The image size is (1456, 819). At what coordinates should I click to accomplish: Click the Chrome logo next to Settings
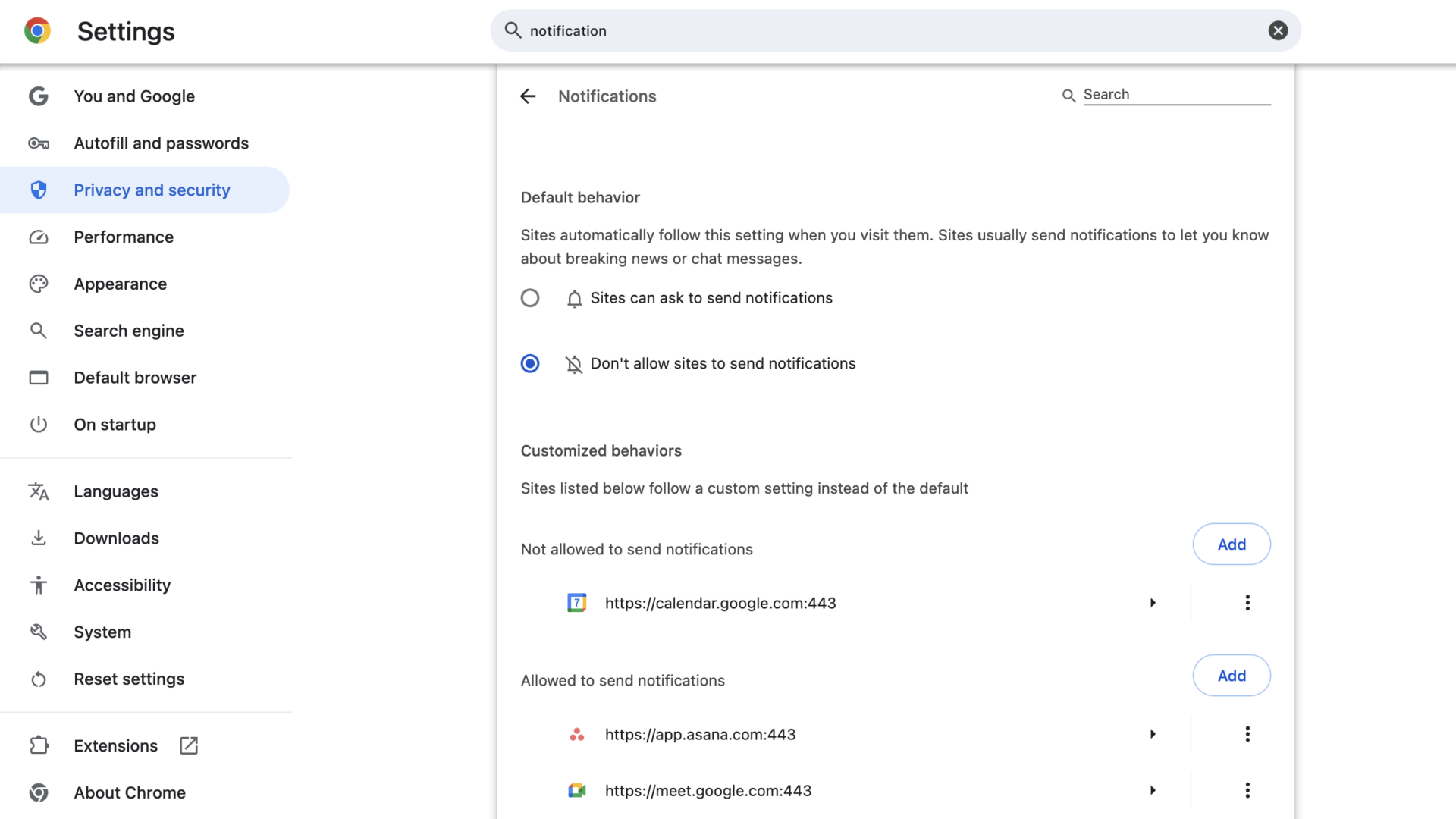37,30
